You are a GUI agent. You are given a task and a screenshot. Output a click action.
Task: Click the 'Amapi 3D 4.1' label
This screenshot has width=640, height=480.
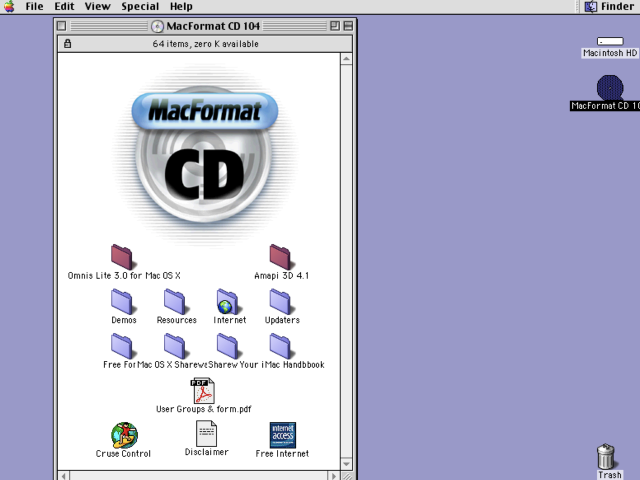(x=282, y=276)
